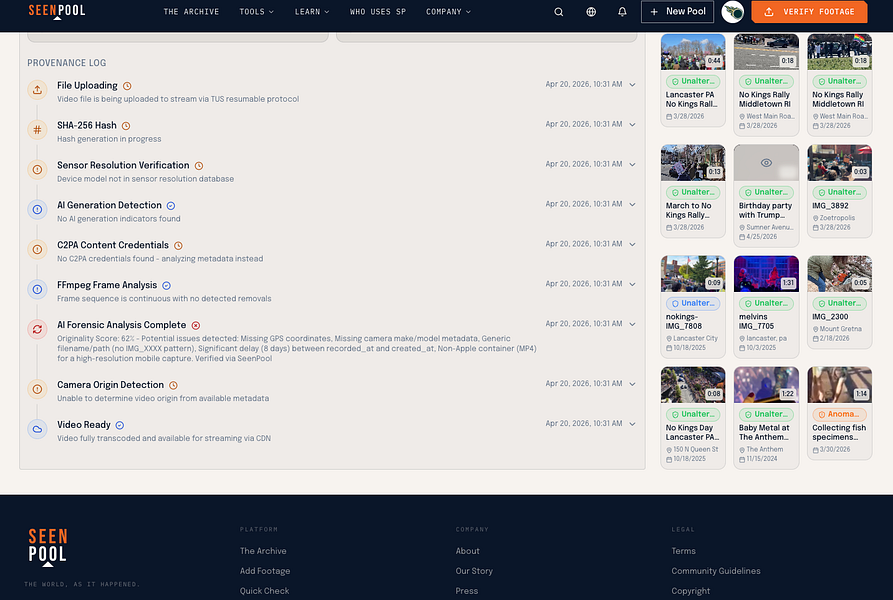This screenshot has height=600, width=893.
Task: Click the SeenPool footer logo
Action: 48,547
